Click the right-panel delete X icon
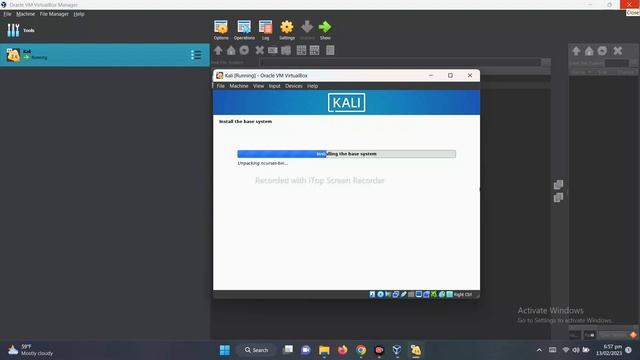 [618, 51]
